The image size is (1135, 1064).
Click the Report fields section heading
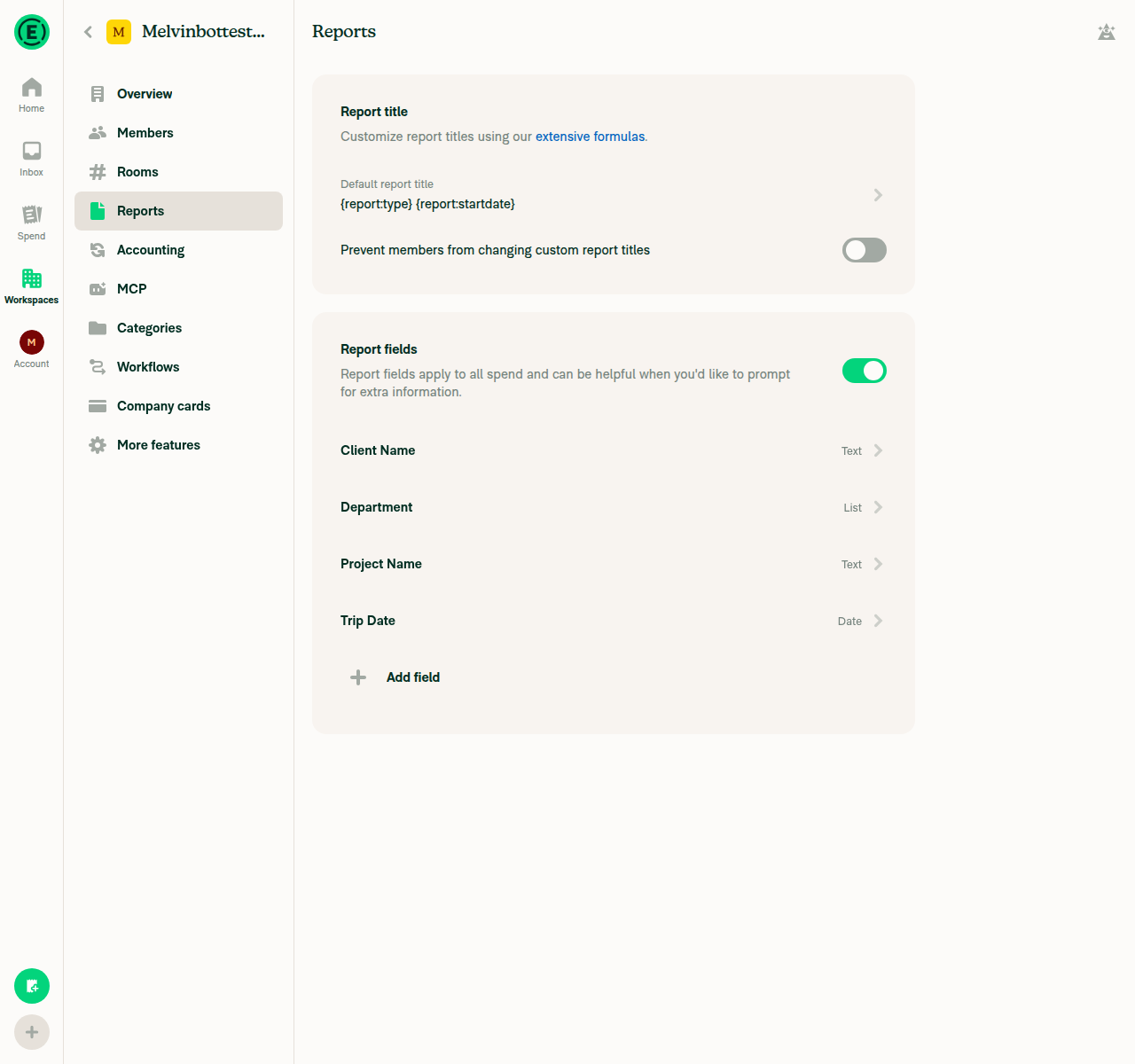(x=379, y=349)
